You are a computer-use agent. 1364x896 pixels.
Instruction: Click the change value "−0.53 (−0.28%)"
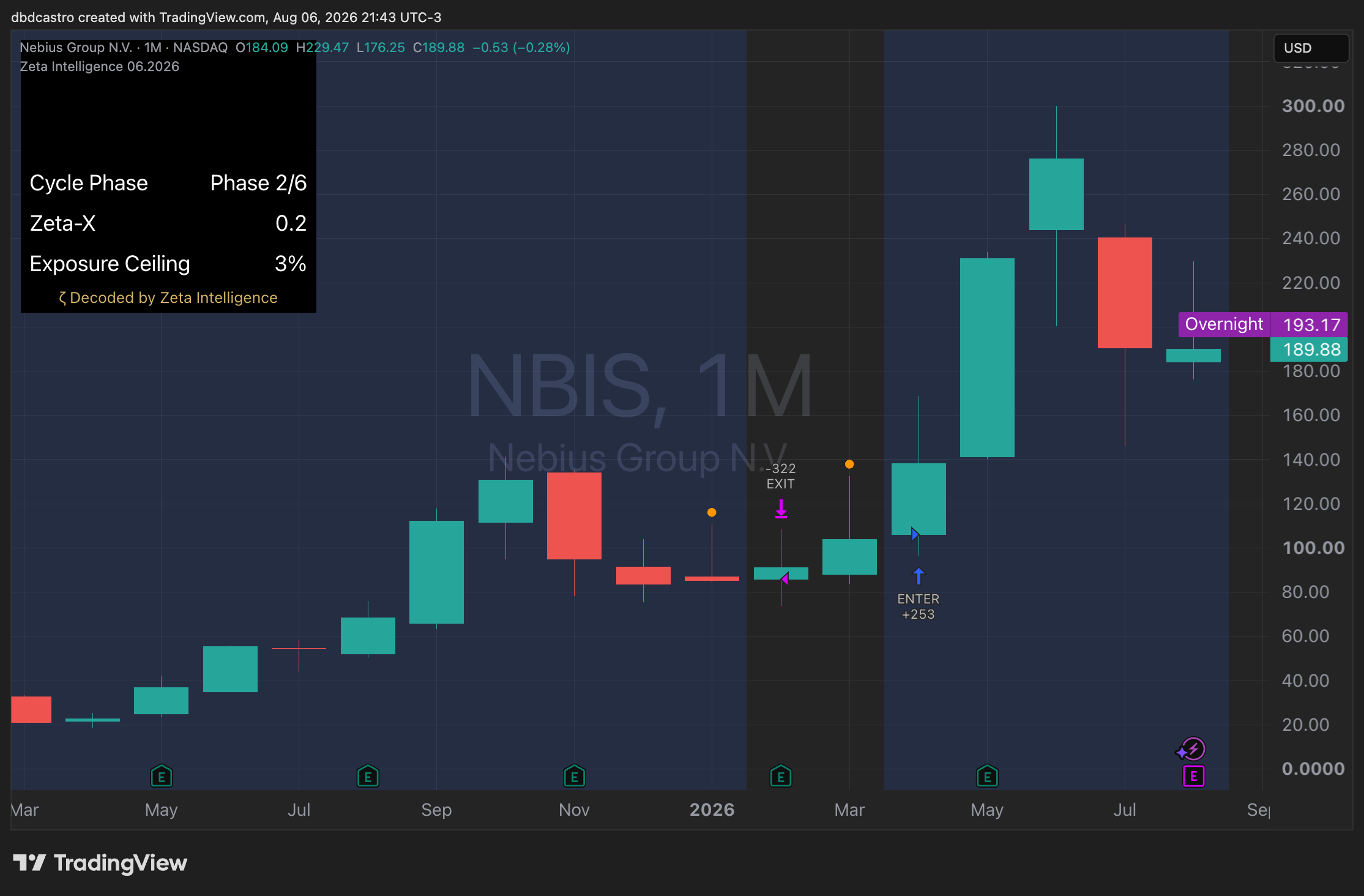[521, 47]
